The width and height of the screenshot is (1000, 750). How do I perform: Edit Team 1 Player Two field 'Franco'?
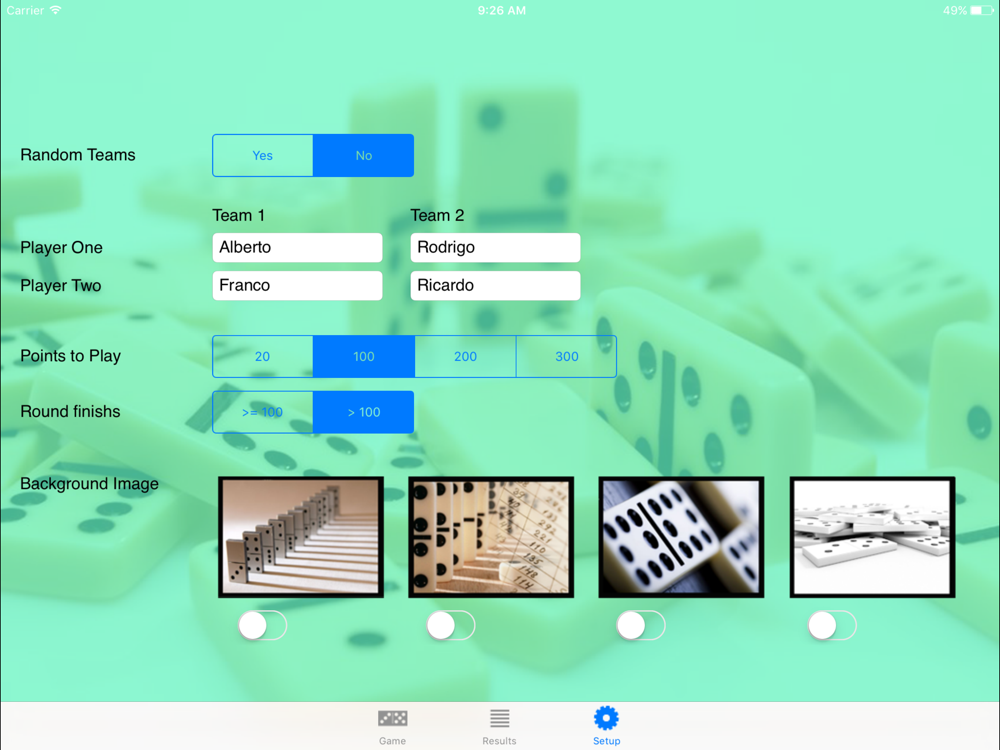point(297,286)
